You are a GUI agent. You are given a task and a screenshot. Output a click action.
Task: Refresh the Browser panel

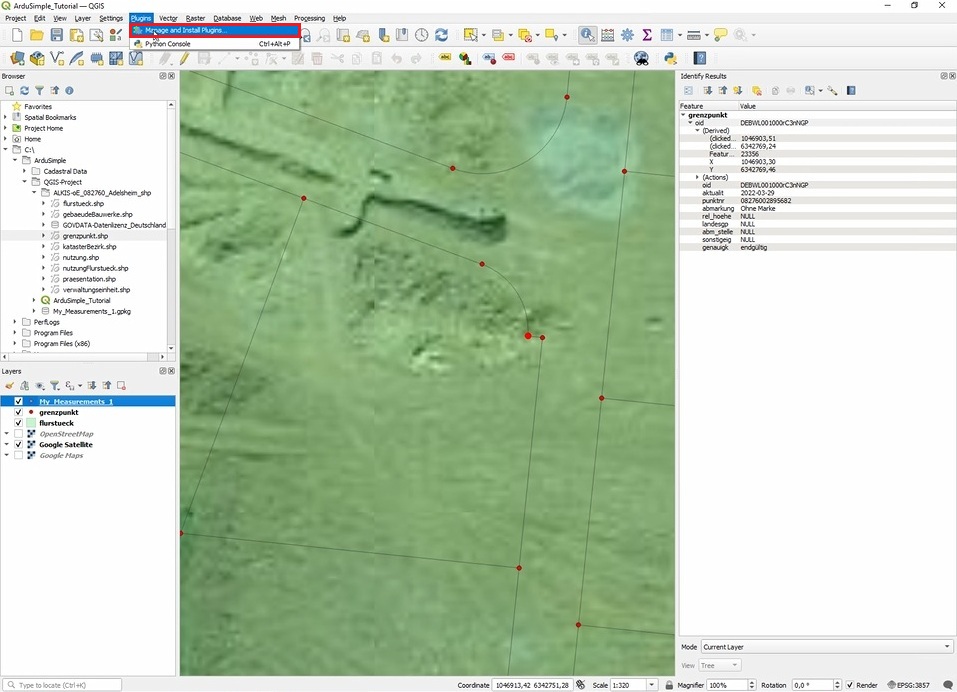(25, 90)
